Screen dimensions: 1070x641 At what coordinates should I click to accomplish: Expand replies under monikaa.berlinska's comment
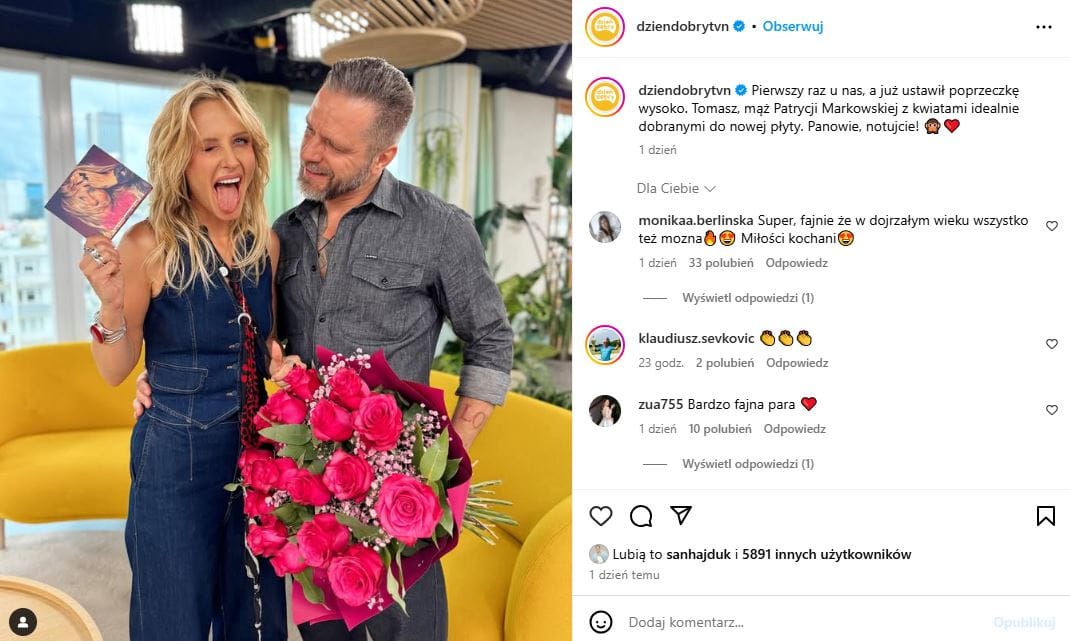(748, 298)
